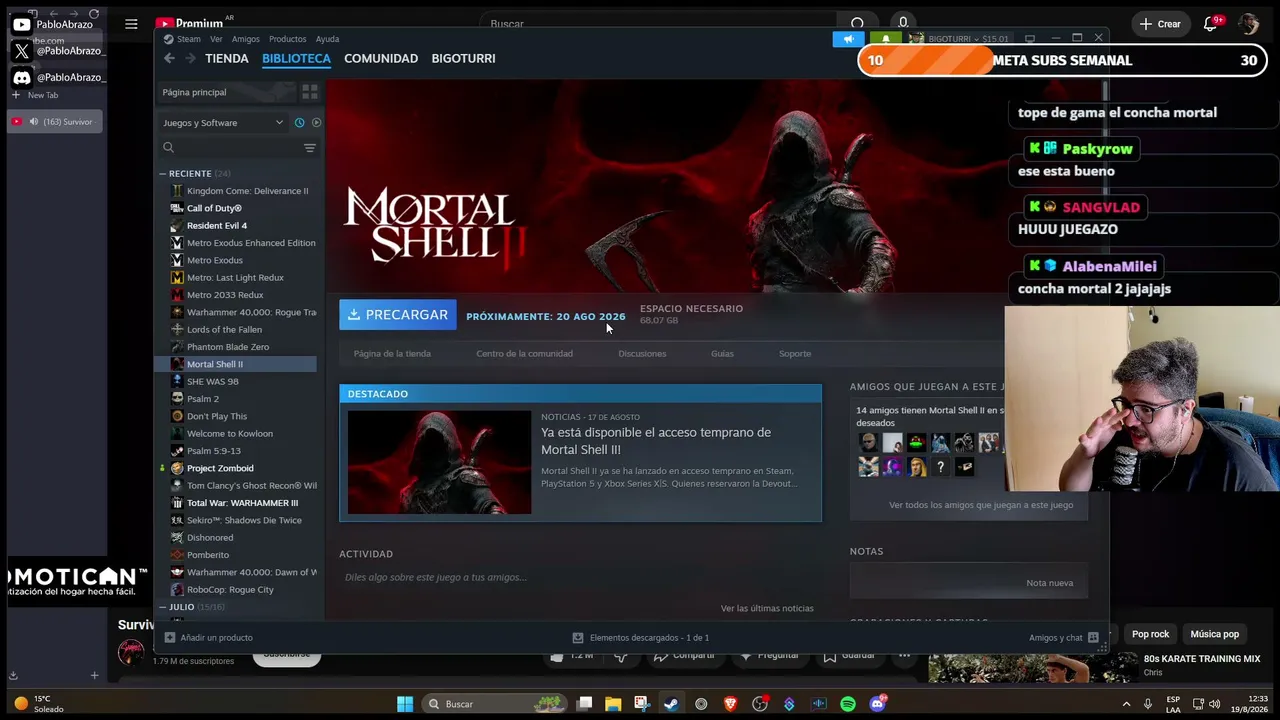The height and width of the screenshot is (720, 1280).
Task: Click the activity status text field
Action: 578,577
